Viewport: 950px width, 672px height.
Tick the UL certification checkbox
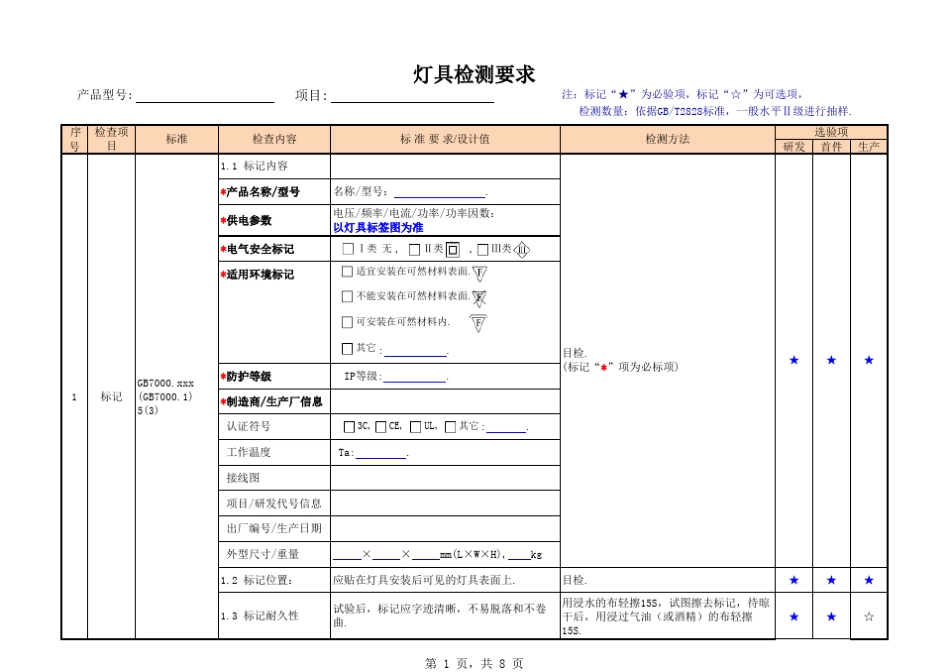click(416, 427)
